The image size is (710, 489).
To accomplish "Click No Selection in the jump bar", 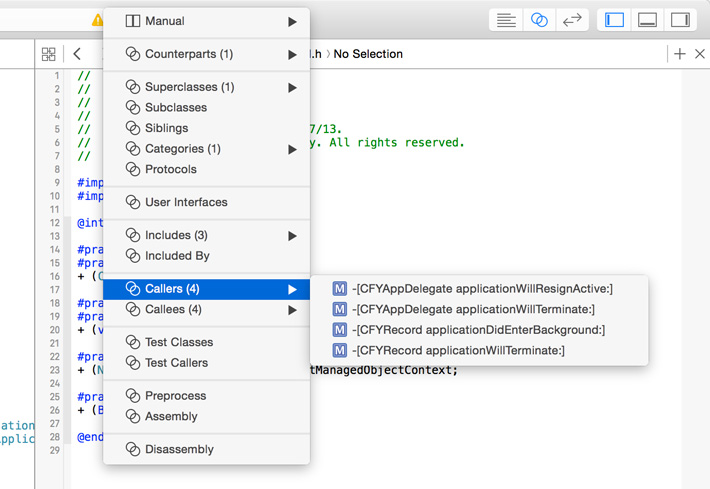I will (368, 54).
